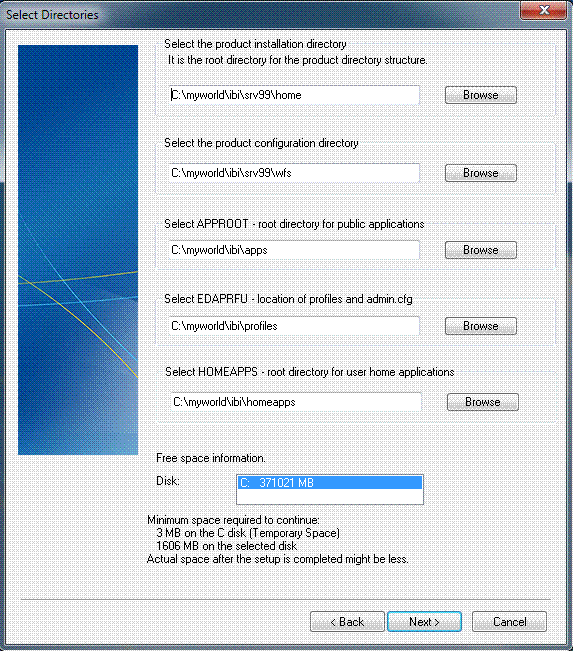Click the APPROOT path field
The width and height of the screenshot is (573, 651).
294,250
